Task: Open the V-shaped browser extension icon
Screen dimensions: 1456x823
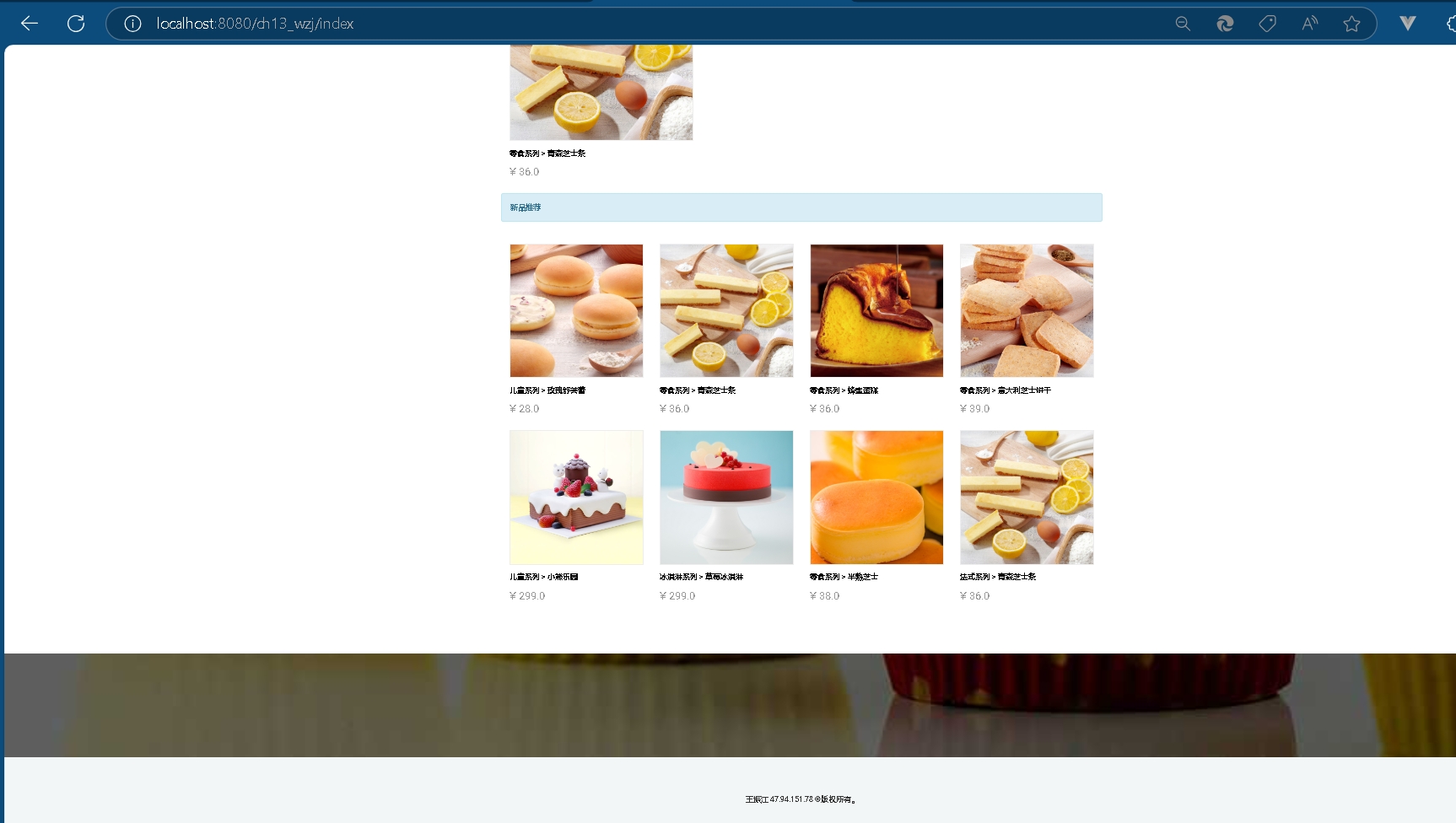Action: pyautogui.click(x=1407, y=24)
